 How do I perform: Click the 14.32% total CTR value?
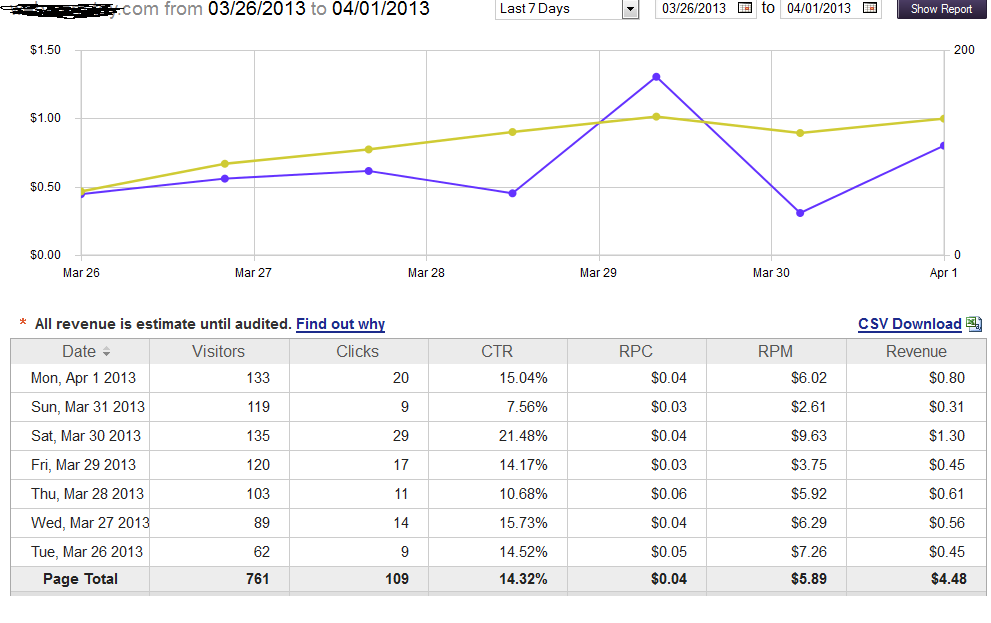523,579
